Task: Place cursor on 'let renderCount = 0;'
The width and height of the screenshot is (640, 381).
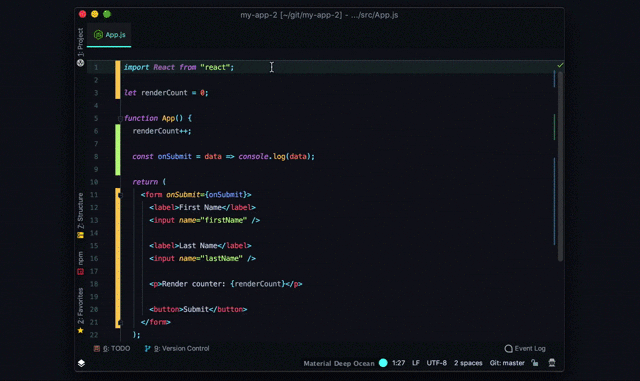Action: point(166,93)
